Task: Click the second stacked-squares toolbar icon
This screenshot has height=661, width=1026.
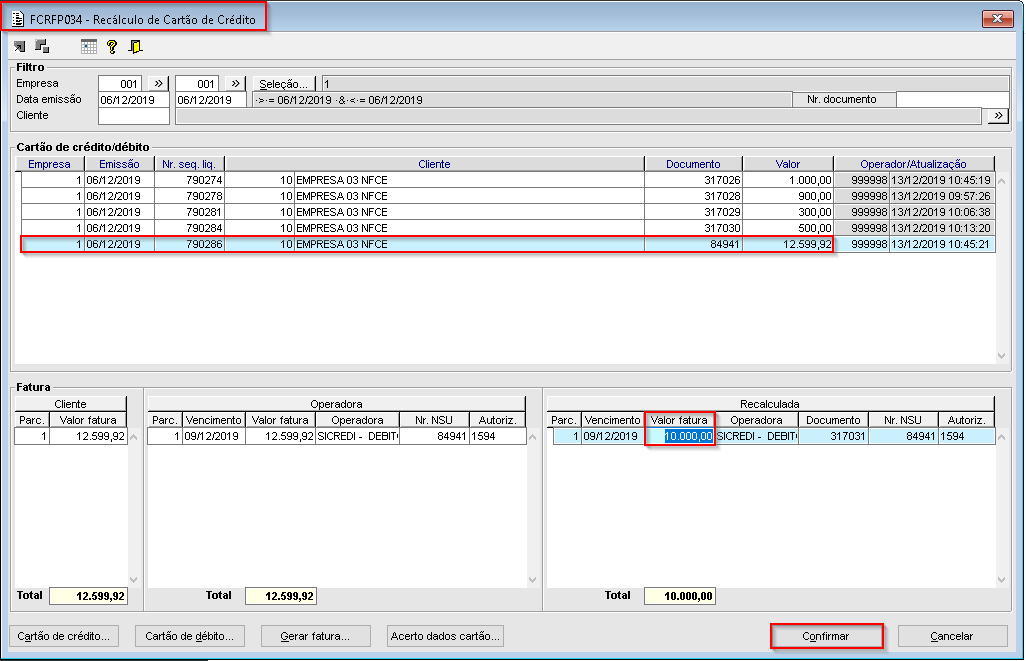Action: pos(42,46)
